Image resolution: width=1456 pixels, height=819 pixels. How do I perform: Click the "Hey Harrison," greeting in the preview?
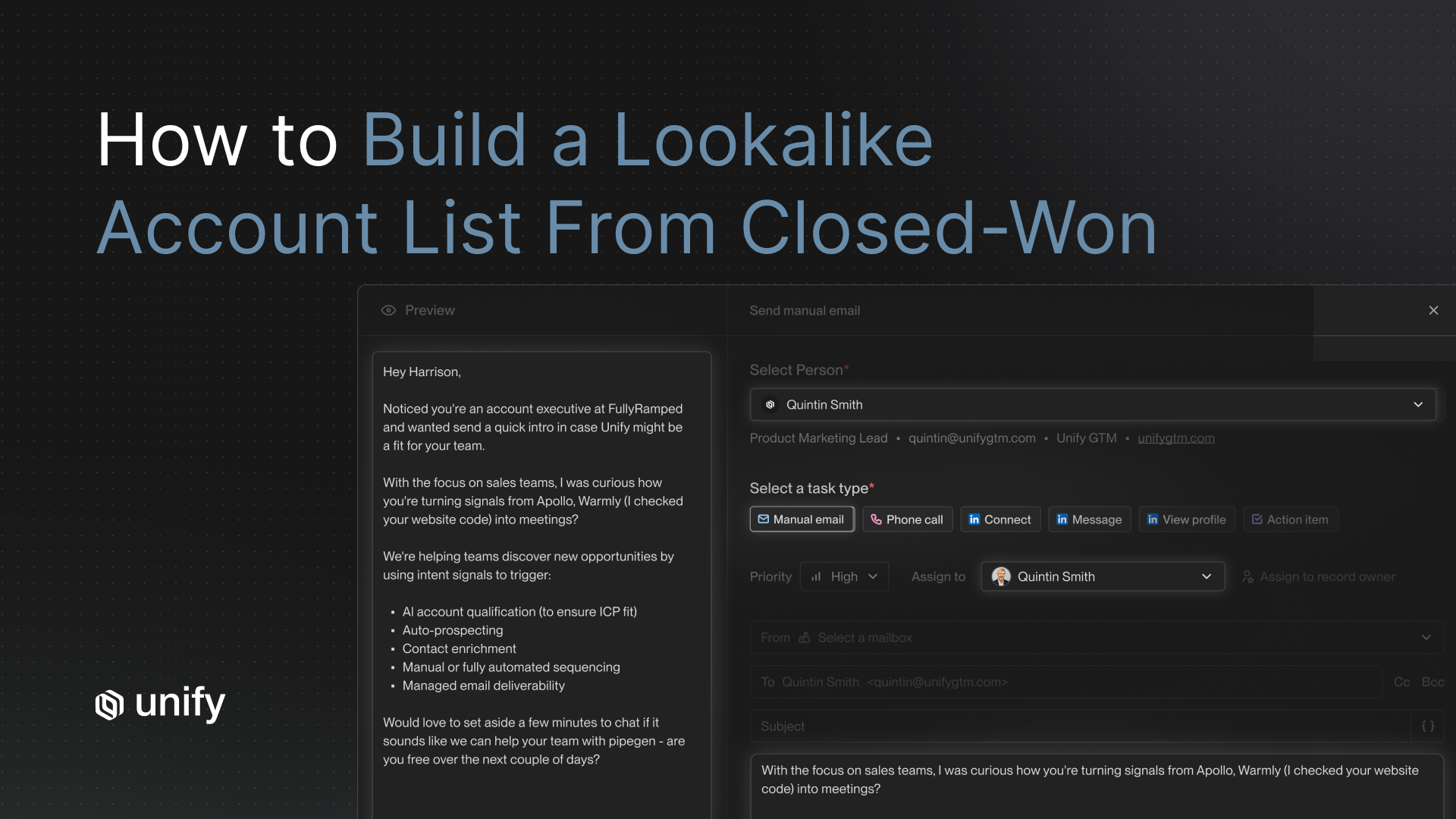coord(422,372)
